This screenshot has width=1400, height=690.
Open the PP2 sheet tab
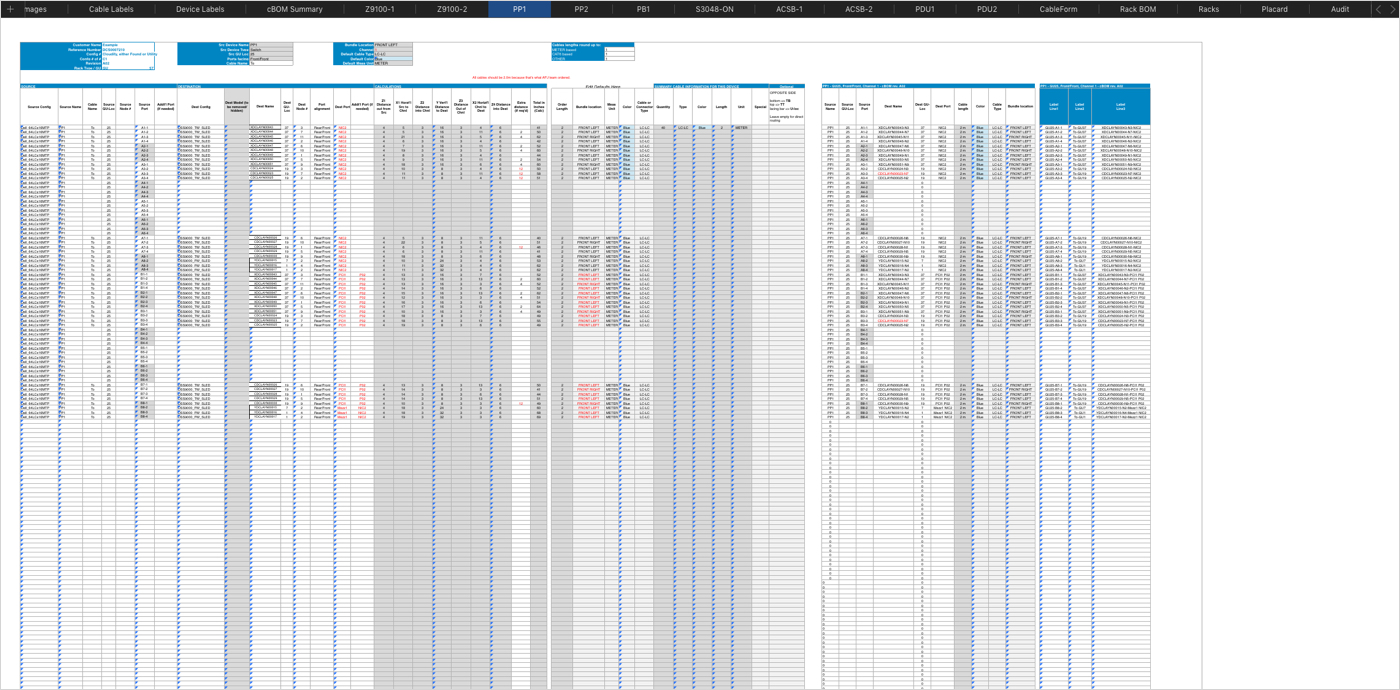coord(581,9)
